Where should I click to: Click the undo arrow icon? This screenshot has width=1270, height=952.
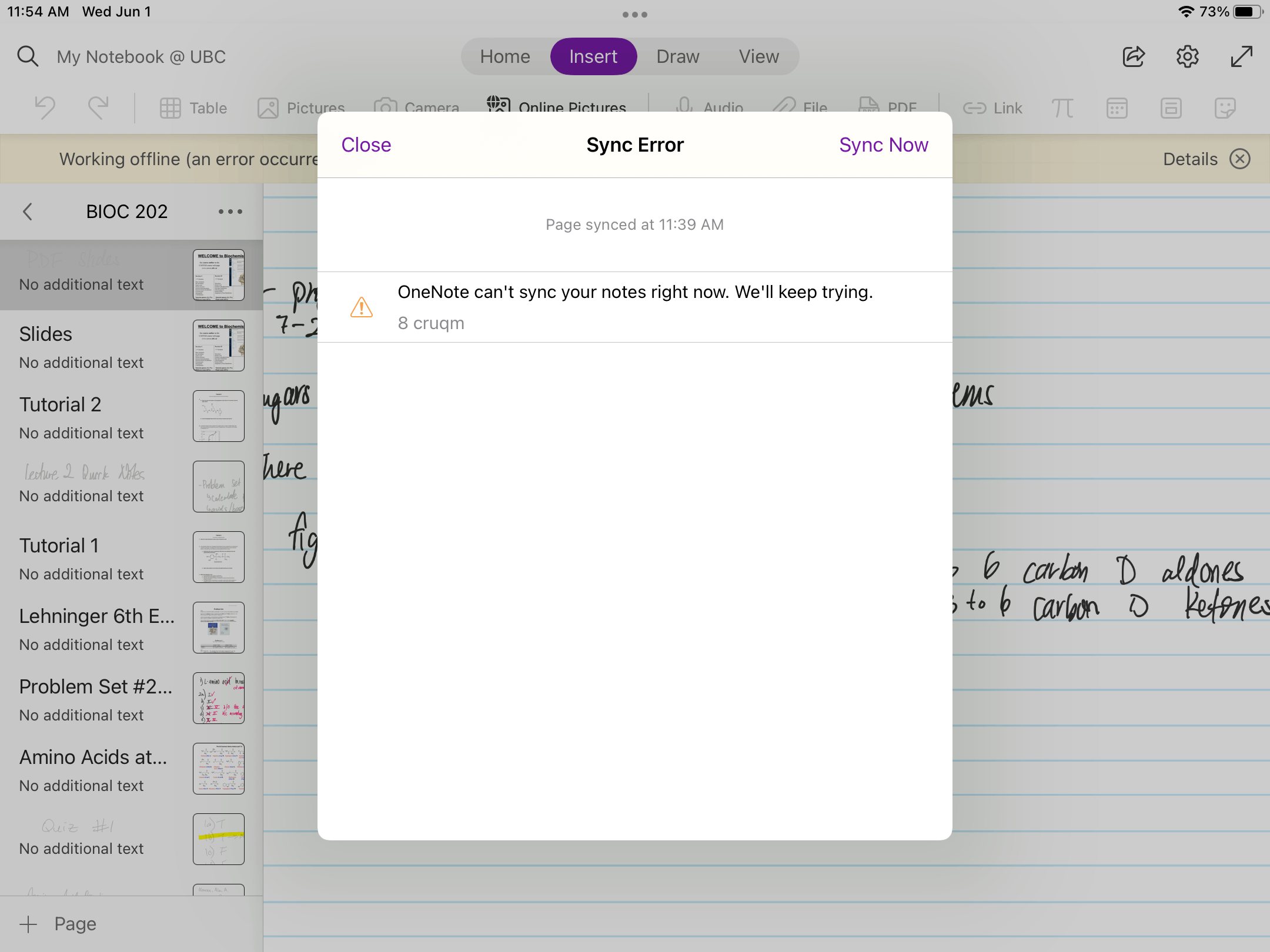pos(45,108)
